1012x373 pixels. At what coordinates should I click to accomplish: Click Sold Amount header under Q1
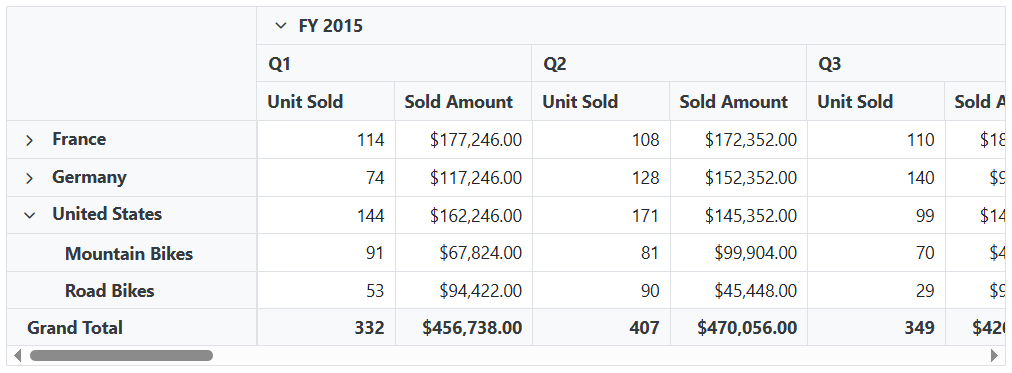click(x=463, y=101)
